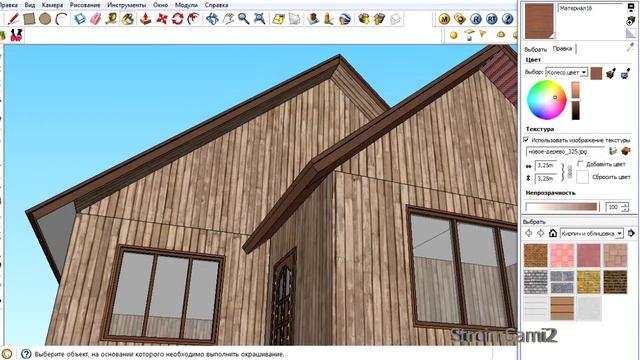
Task: Click the blue question mark plugin icon
Action: (x=507, y=19)
